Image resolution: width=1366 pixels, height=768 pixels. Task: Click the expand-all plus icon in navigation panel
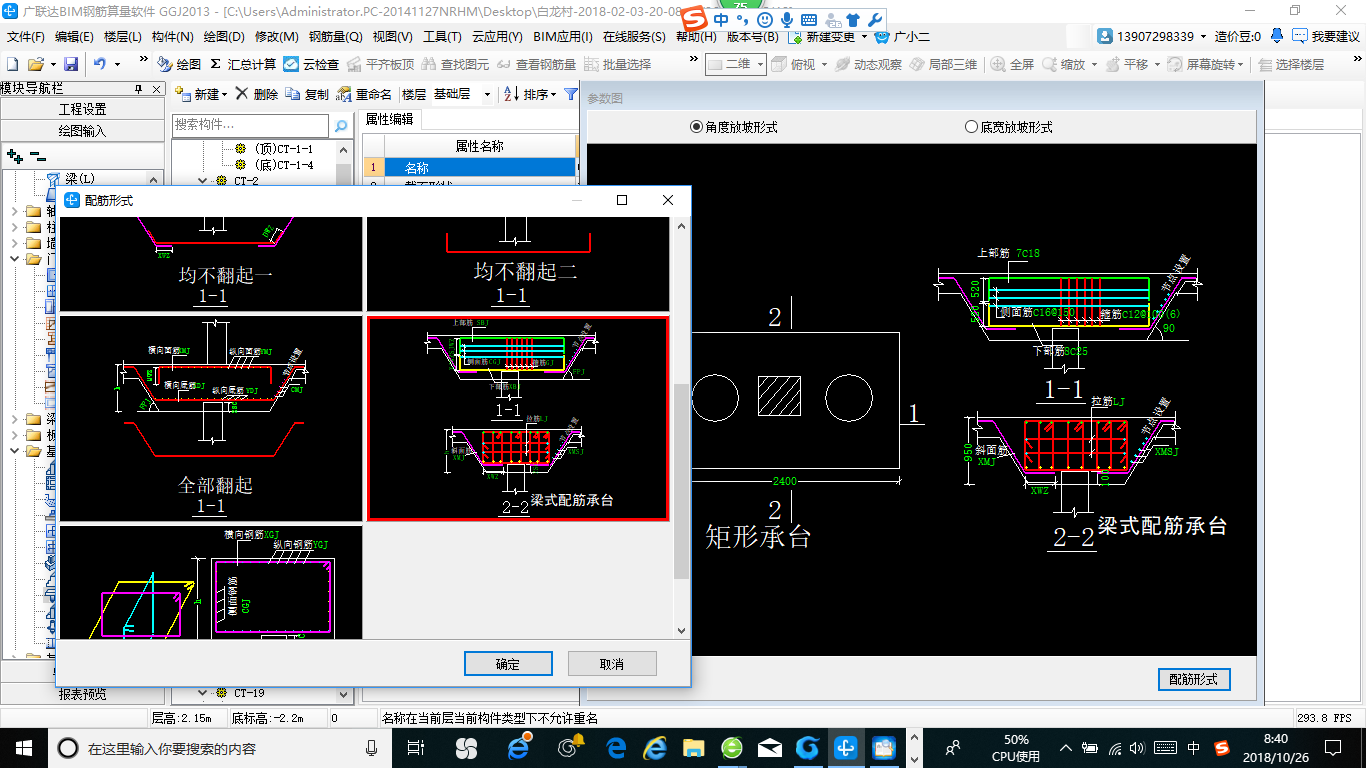[14, 156]
